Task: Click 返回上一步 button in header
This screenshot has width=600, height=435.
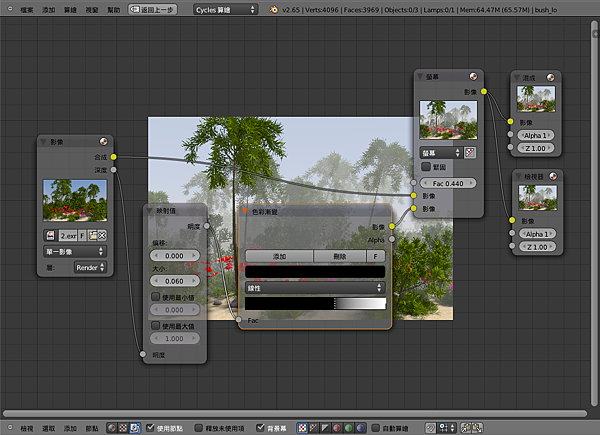Action: 153,10
